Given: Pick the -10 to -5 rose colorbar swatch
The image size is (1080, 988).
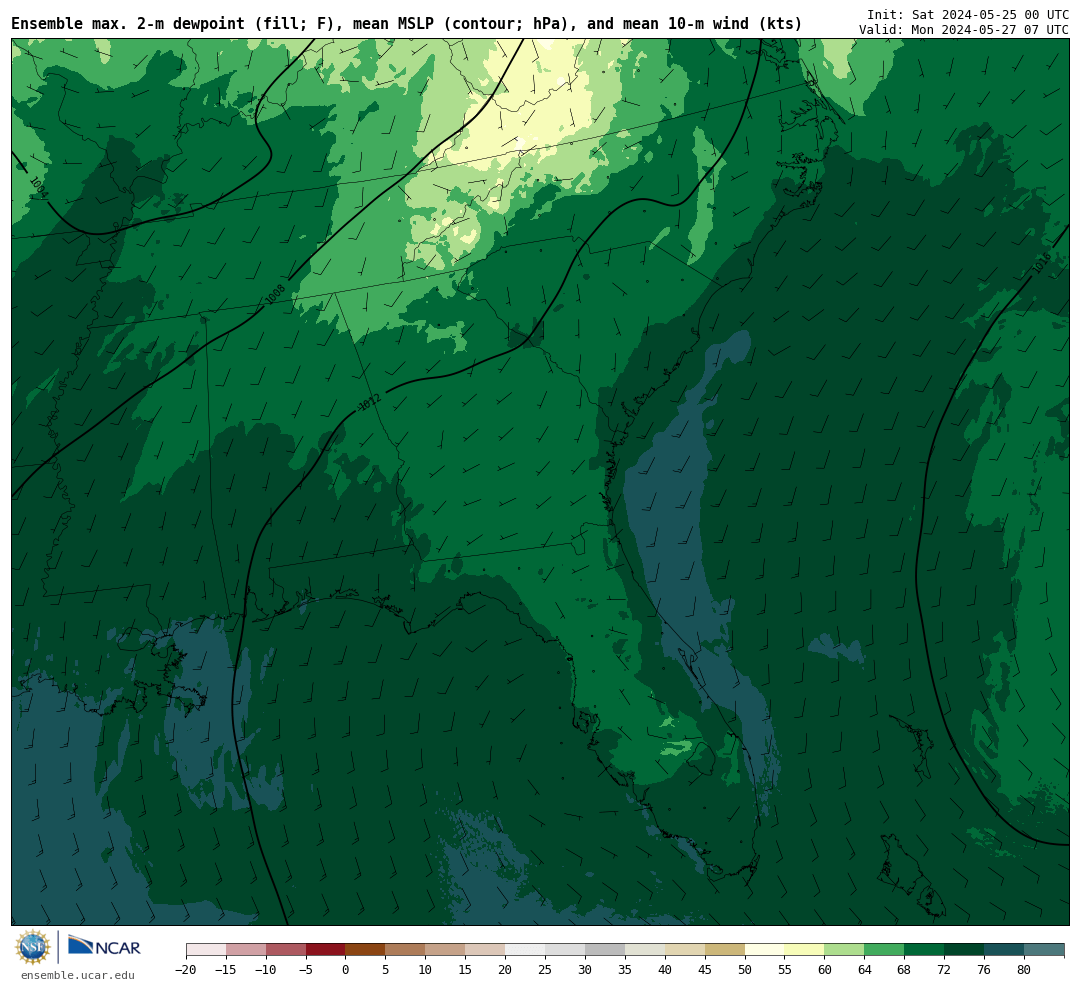Looking at the screenshot, I should point(286,950).
